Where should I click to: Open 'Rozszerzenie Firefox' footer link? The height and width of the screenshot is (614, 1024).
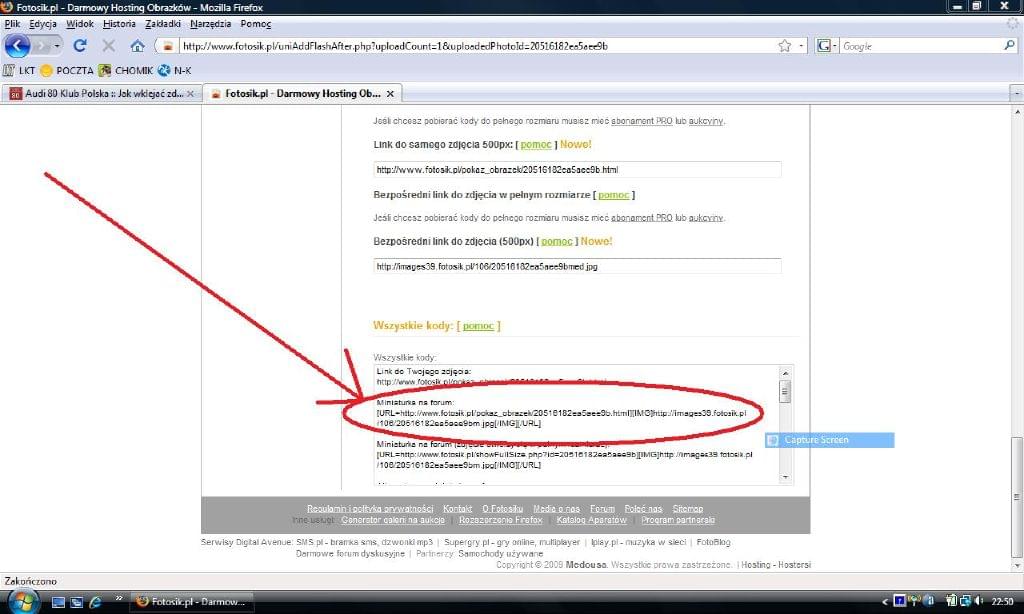click(500, 520)
